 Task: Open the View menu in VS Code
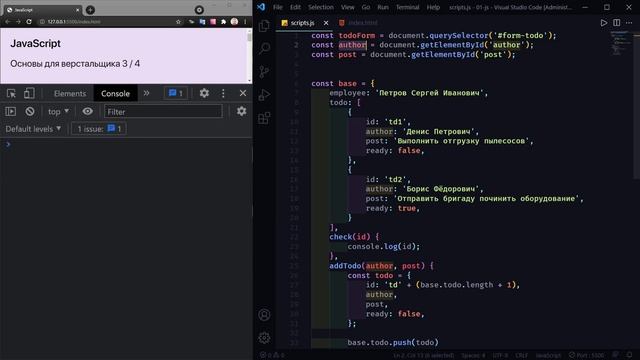coord(347,7)
